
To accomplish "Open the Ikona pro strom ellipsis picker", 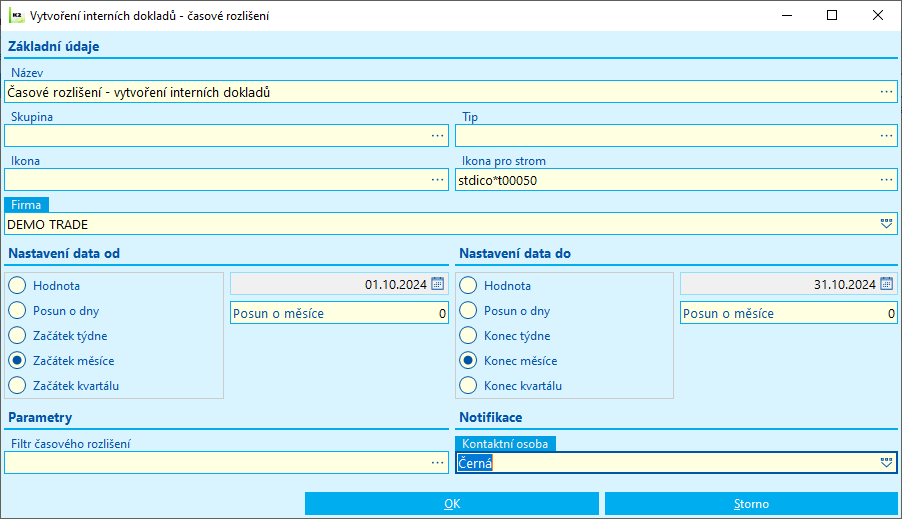I will tap(886, 180).
